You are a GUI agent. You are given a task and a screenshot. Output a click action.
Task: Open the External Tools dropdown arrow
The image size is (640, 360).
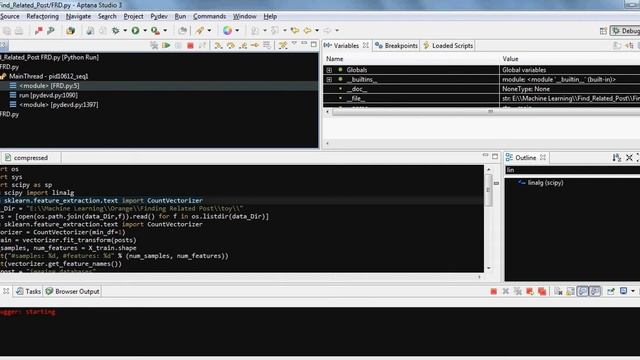[x=165, y=31]
